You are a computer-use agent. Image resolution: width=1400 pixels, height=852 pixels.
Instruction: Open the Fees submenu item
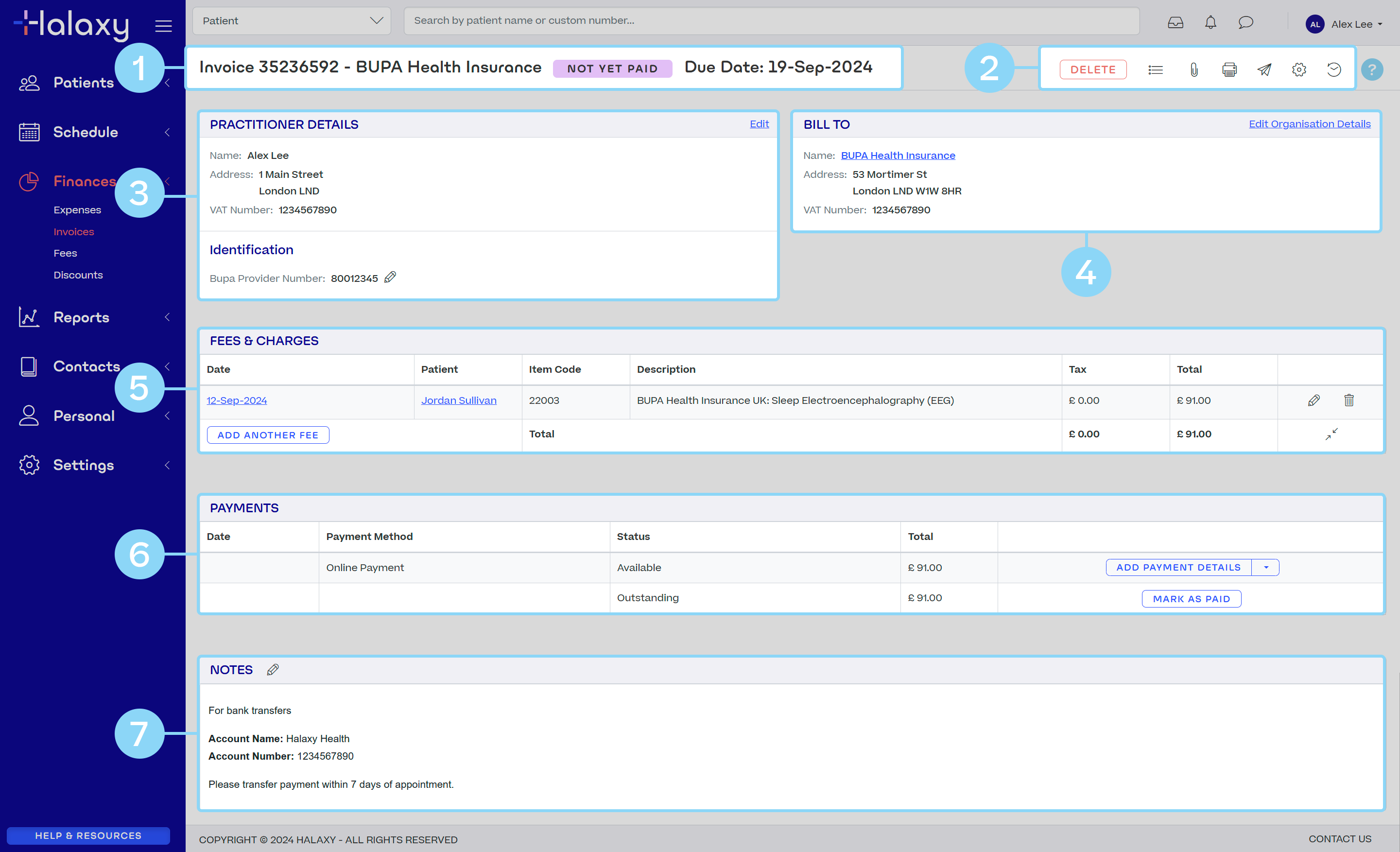(65, 254)
